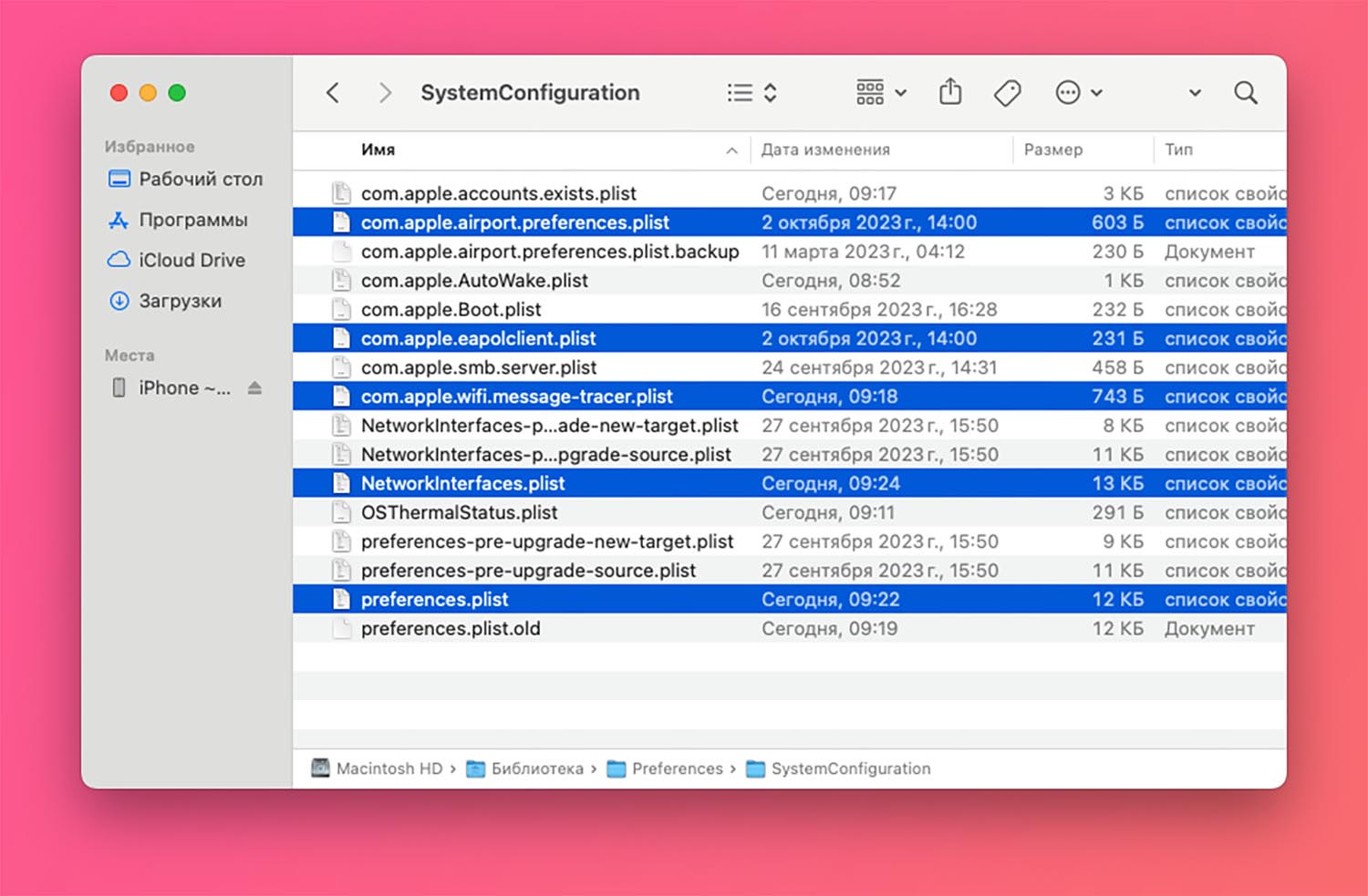Go to Preferences folder in path bar
Viewport: 1368px width, 896px height.
click(677, 768)
